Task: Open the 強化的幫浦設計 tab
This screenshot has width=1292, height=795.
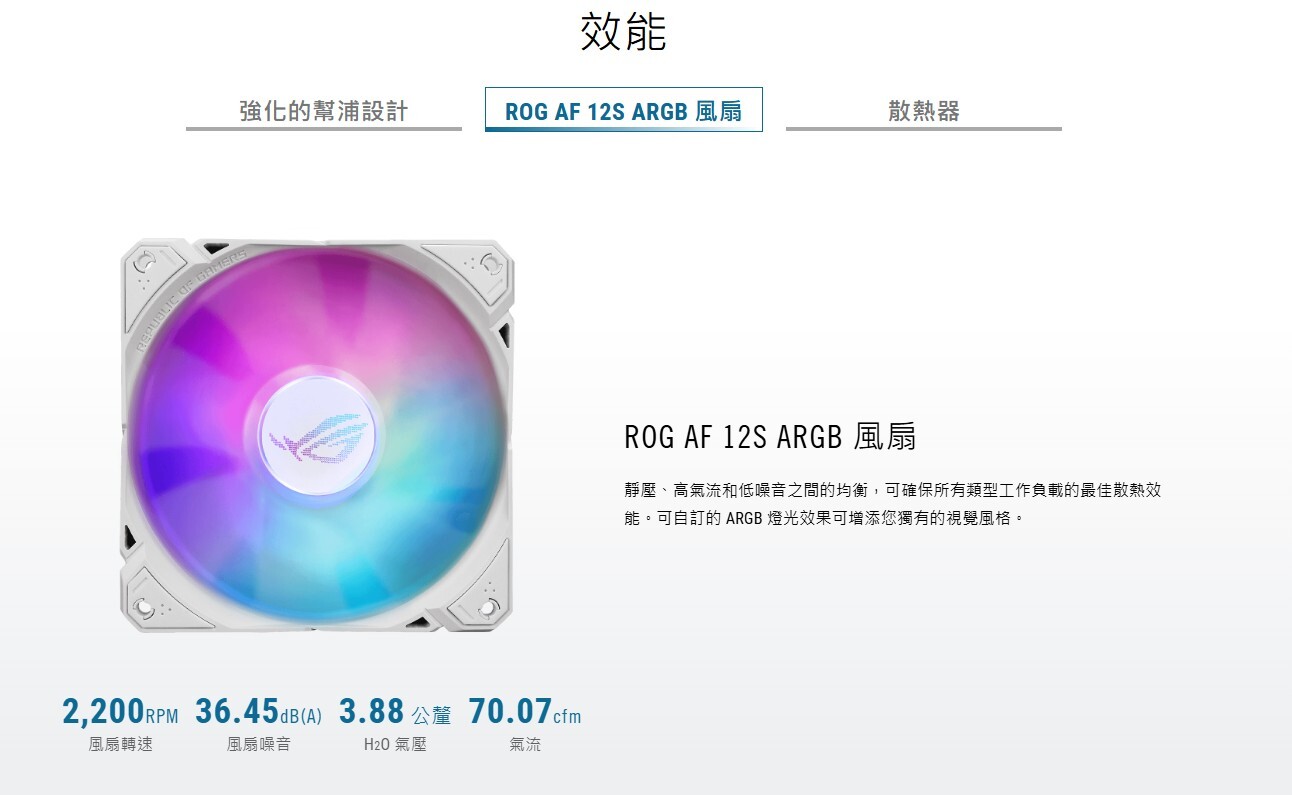Action: (x=323, y=111)
